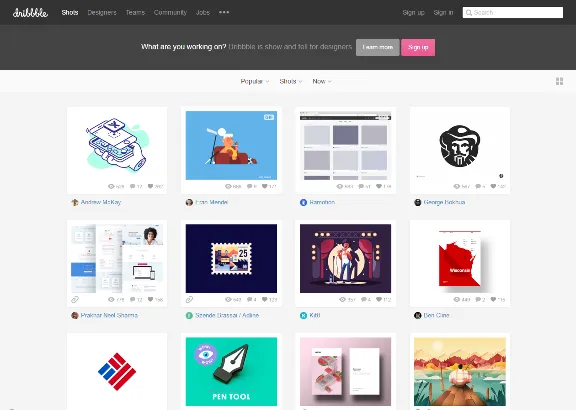This screenshot has height=410, width=576.
Task: Click views eye icon on Andrew McKay's shot
Action: tap(111, 186)
